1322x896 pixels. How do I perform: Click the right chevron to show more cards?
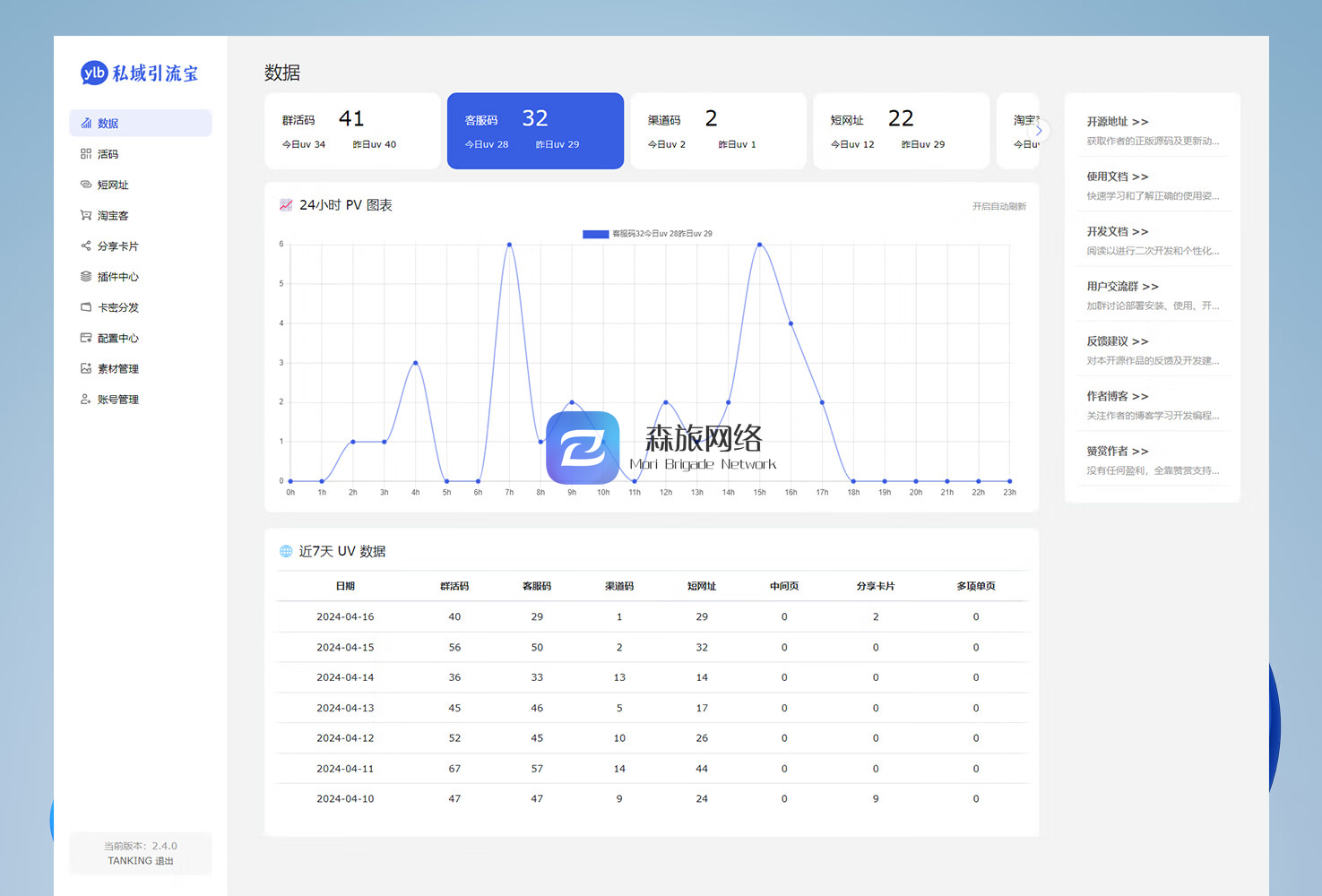[1039, 131]
